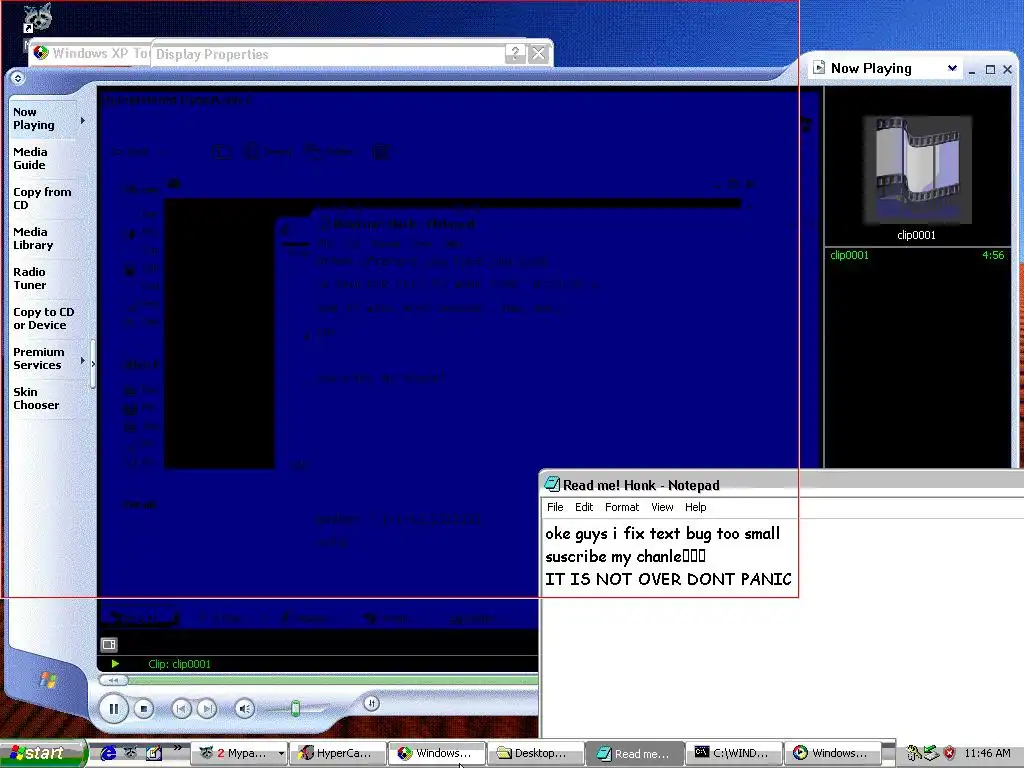Close the Display Properties dialog
This screenshot has width=1024, height=768.
click(x=538, y=54)
